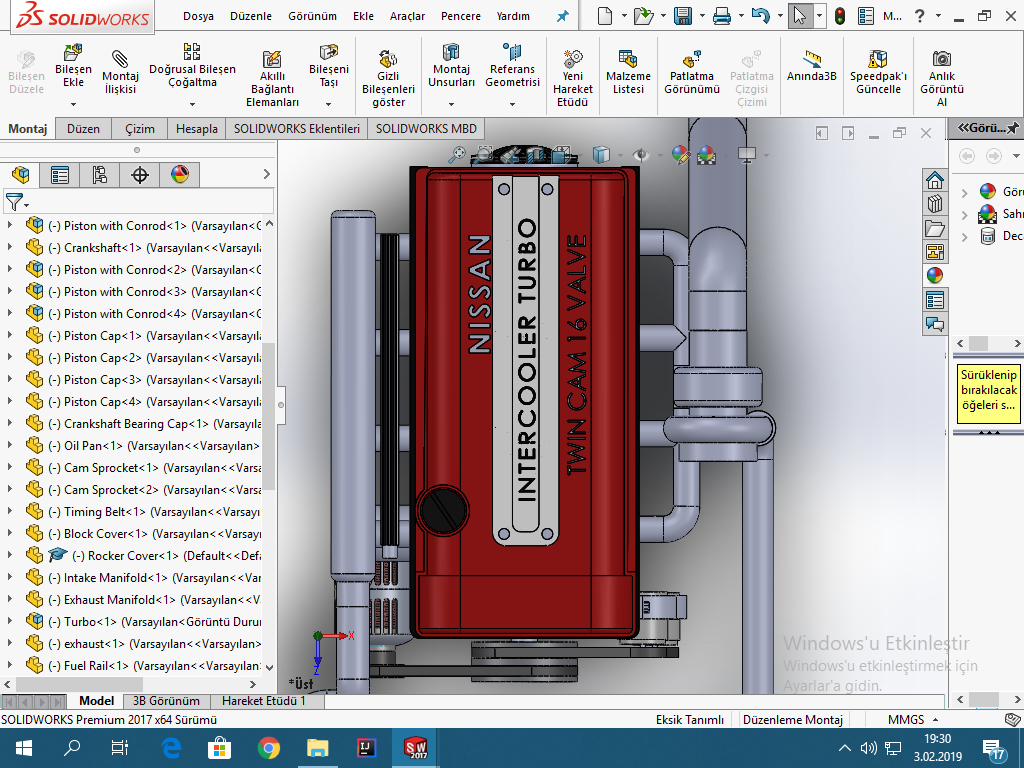Image resolution: width=1024 pixels, height=768 pixels.
Task: Click the tree filter funnel icon
Action: [15, 202]
